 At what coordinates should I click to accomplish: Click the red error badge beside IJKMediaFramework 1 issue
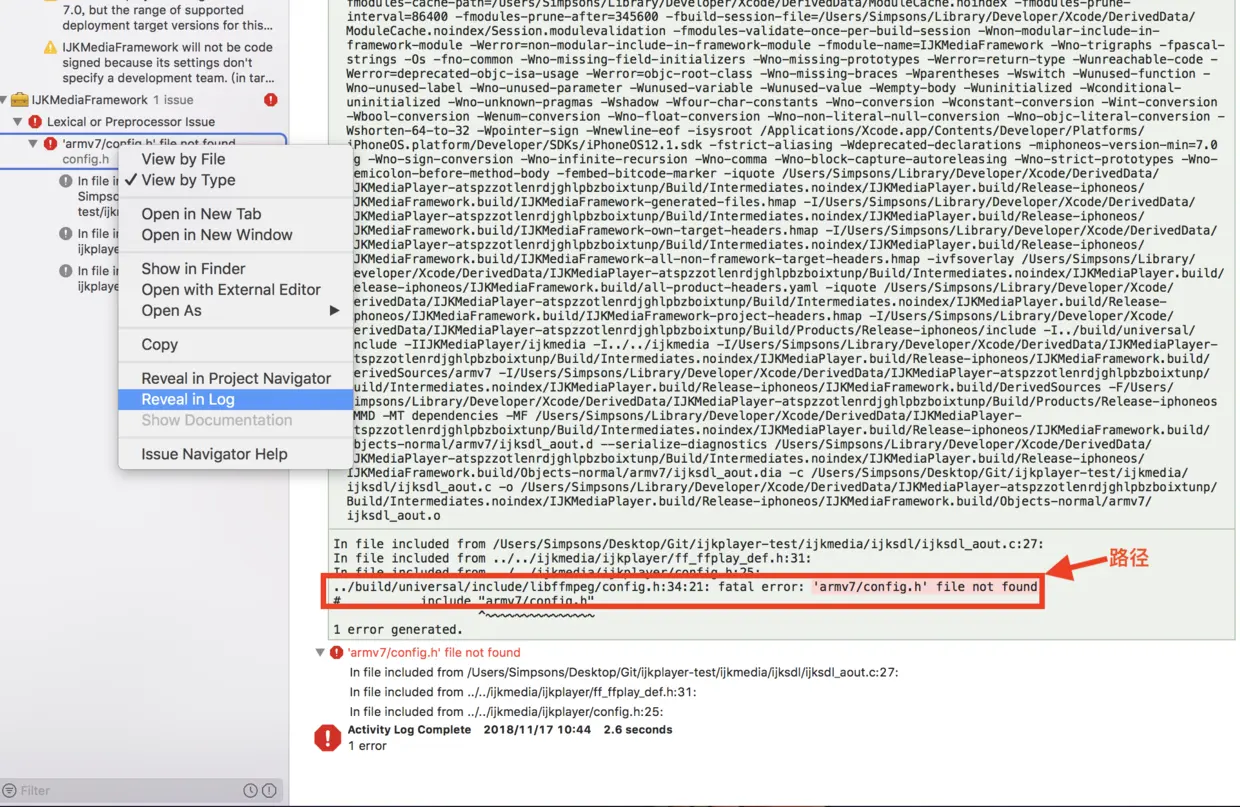point(271,99)
